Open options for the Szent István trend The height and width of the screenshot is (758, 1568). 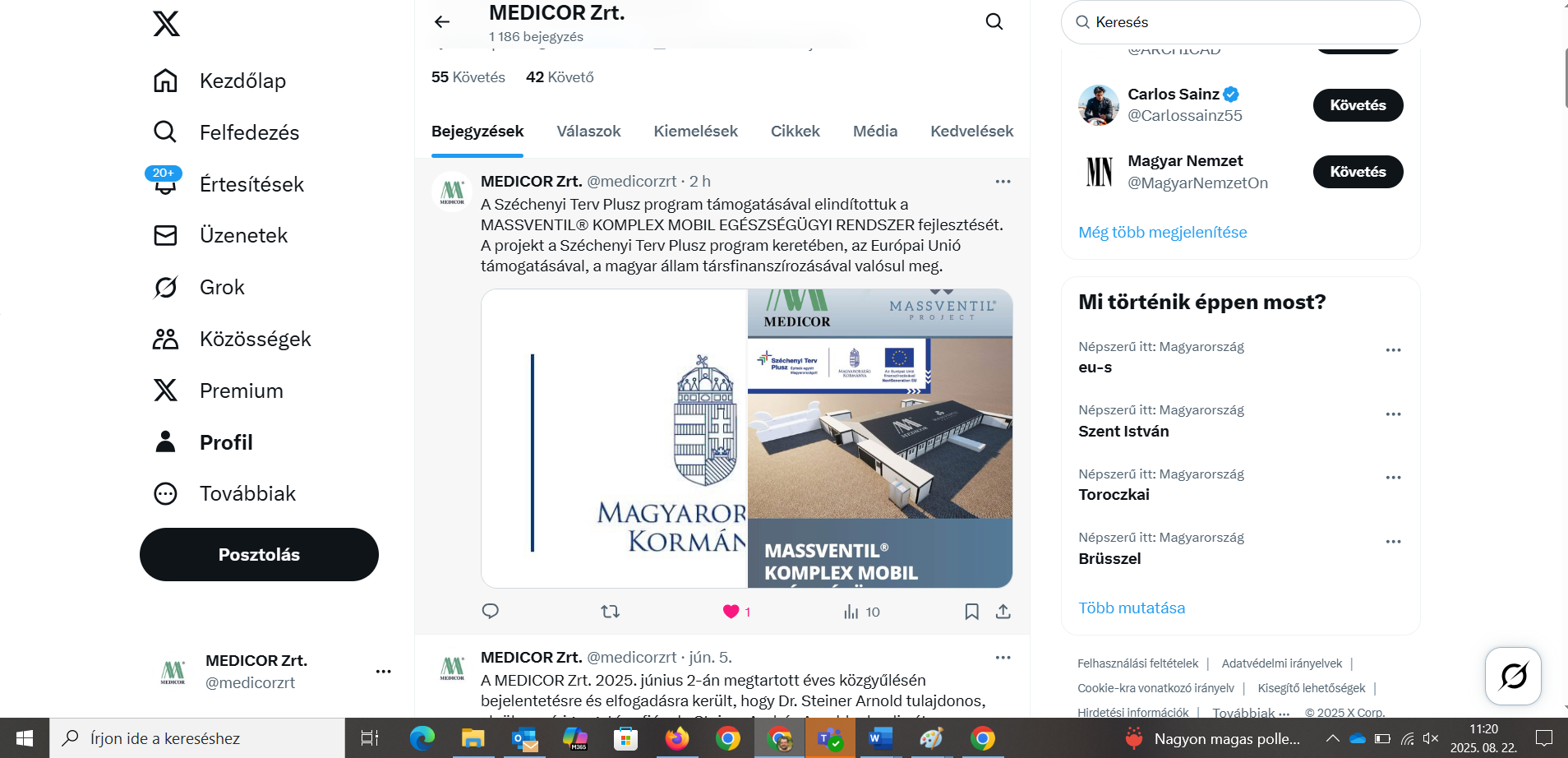pyautogui.click(x=1393, y=414)
